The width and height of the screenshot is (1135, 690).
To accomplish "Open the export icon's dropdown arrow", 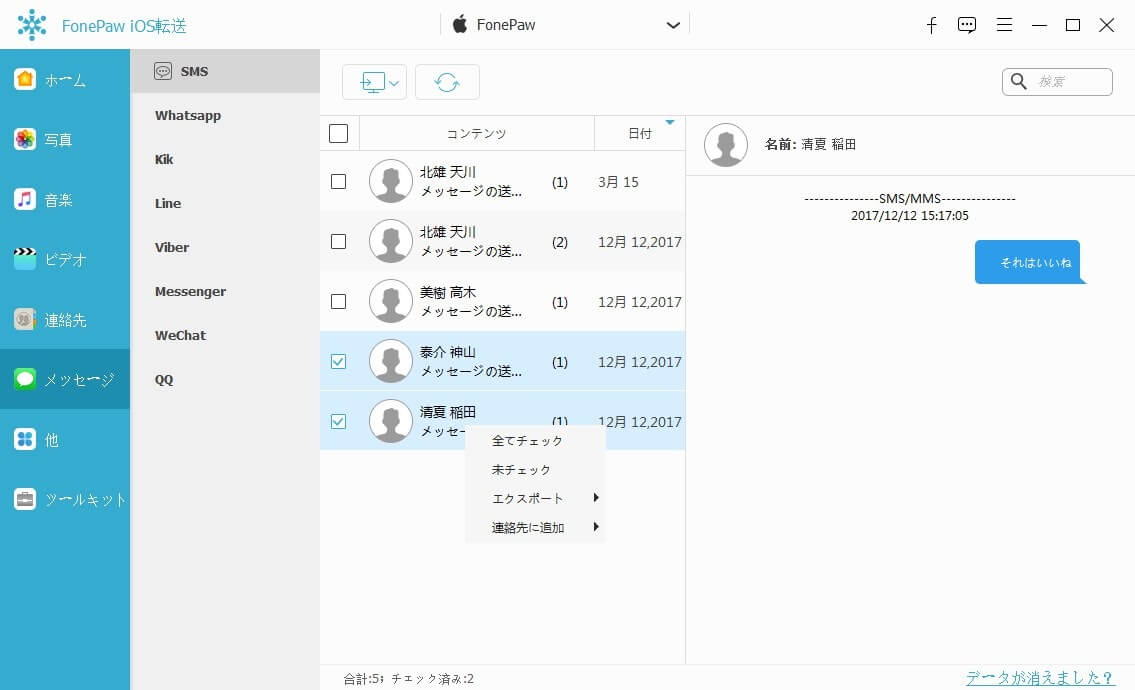I will click(392, 82).
